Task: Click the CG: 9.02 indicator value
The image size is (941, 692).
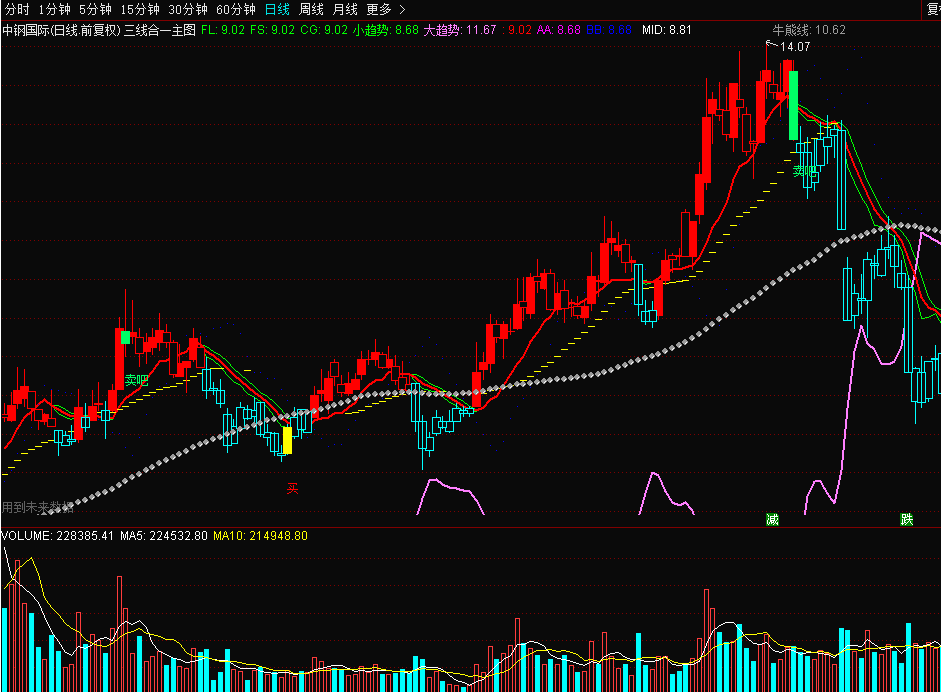Action: pyautogui.click(x=324, y=30)
